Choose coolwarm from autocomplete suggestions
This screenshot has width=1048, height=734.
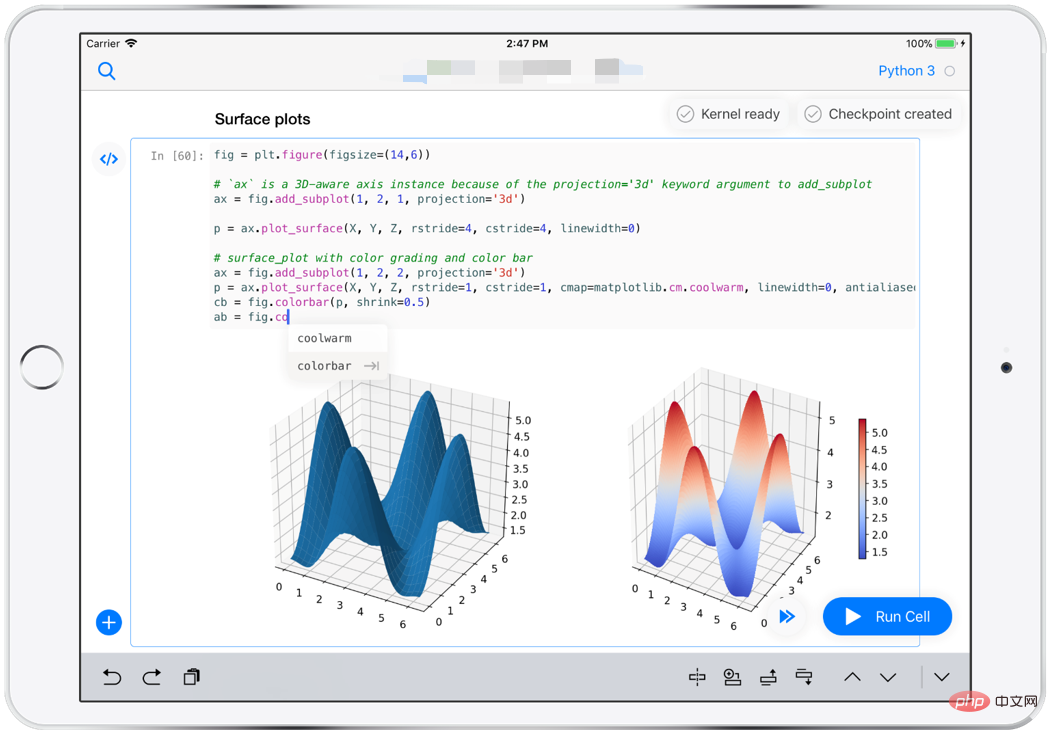point(325,338)
